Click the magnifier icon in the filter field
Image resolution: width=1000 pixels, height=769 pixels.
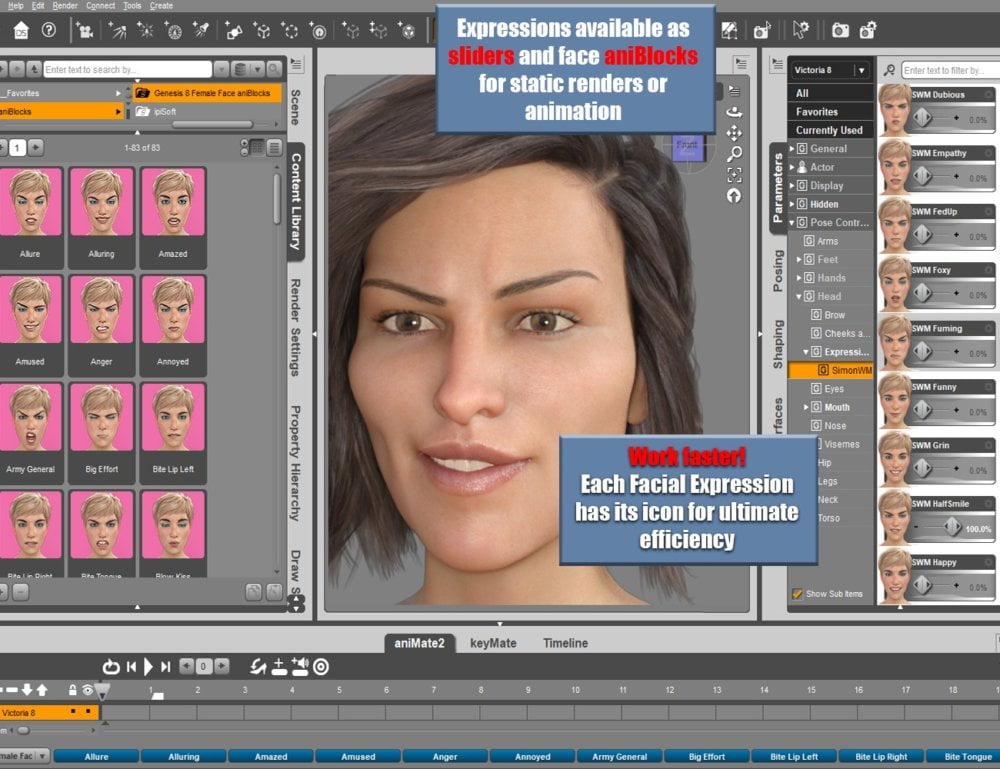(888, 71)
